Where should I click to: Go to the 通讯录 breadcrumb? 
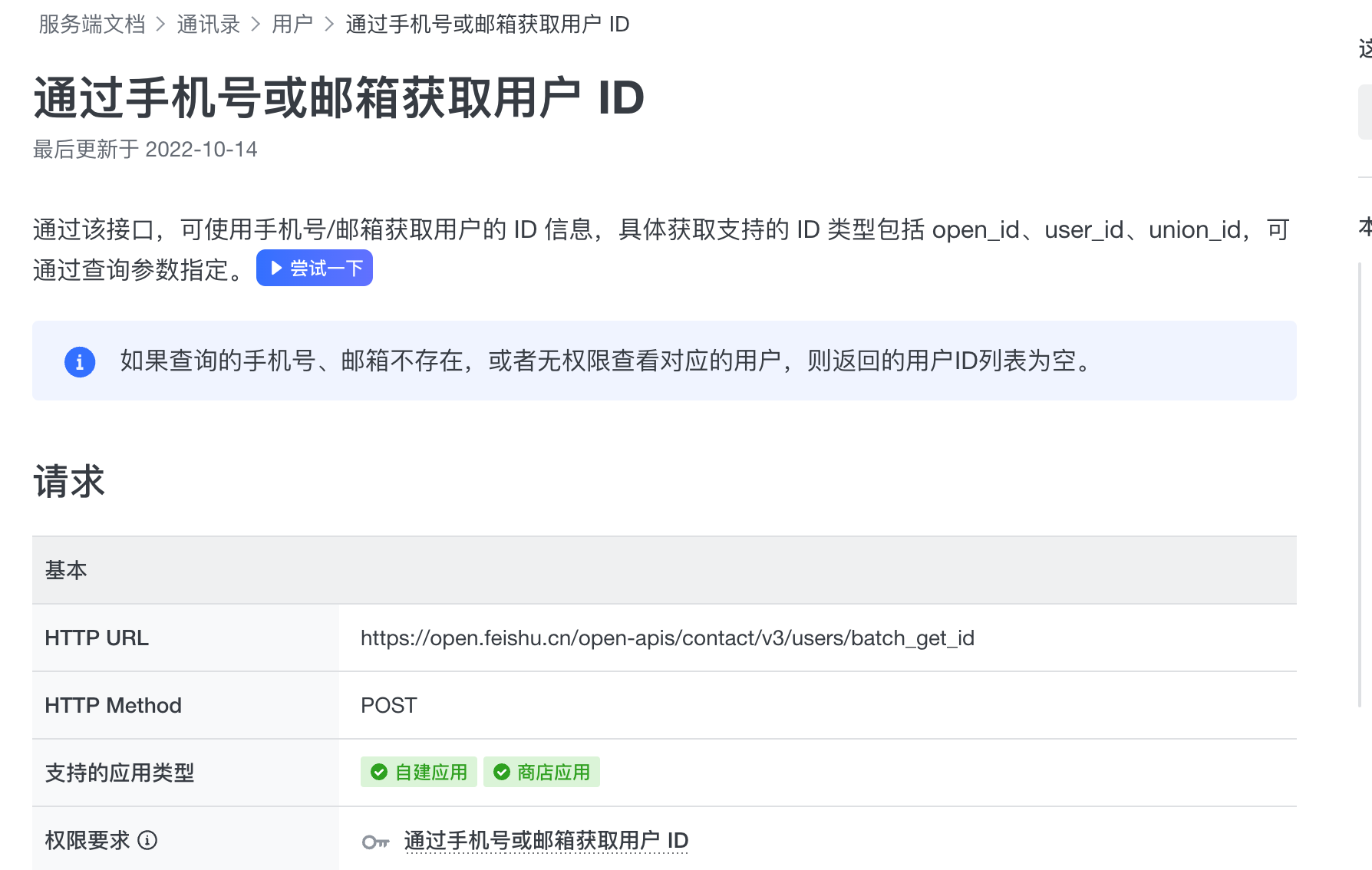[x=209, y=25]
